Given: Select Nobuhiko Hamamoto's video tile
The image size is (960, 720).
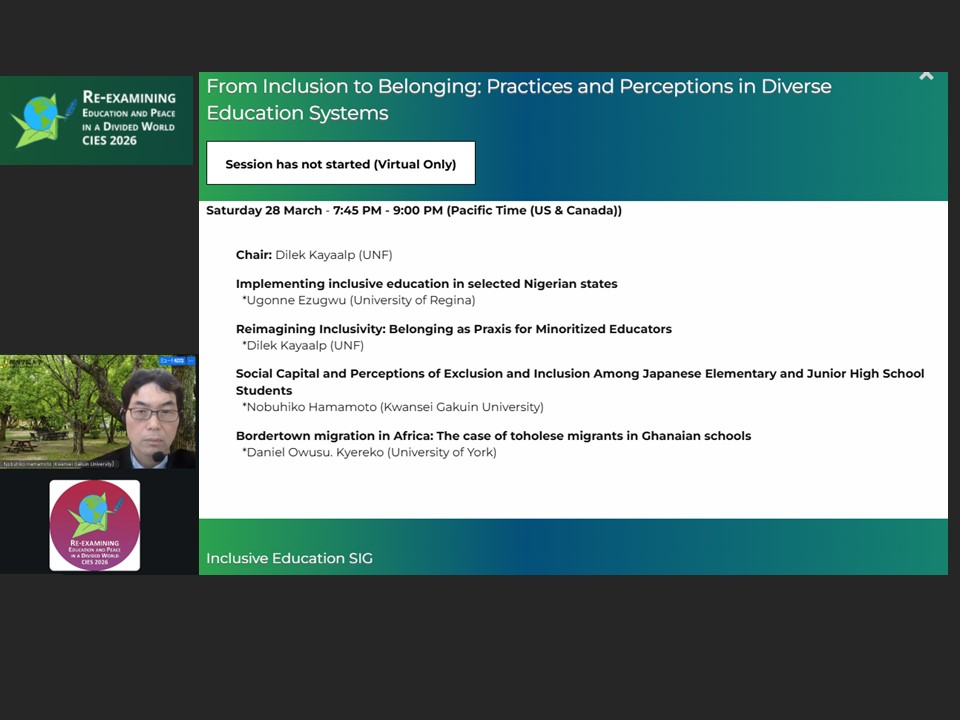Looking at the screenshot, I should point(97,410).
